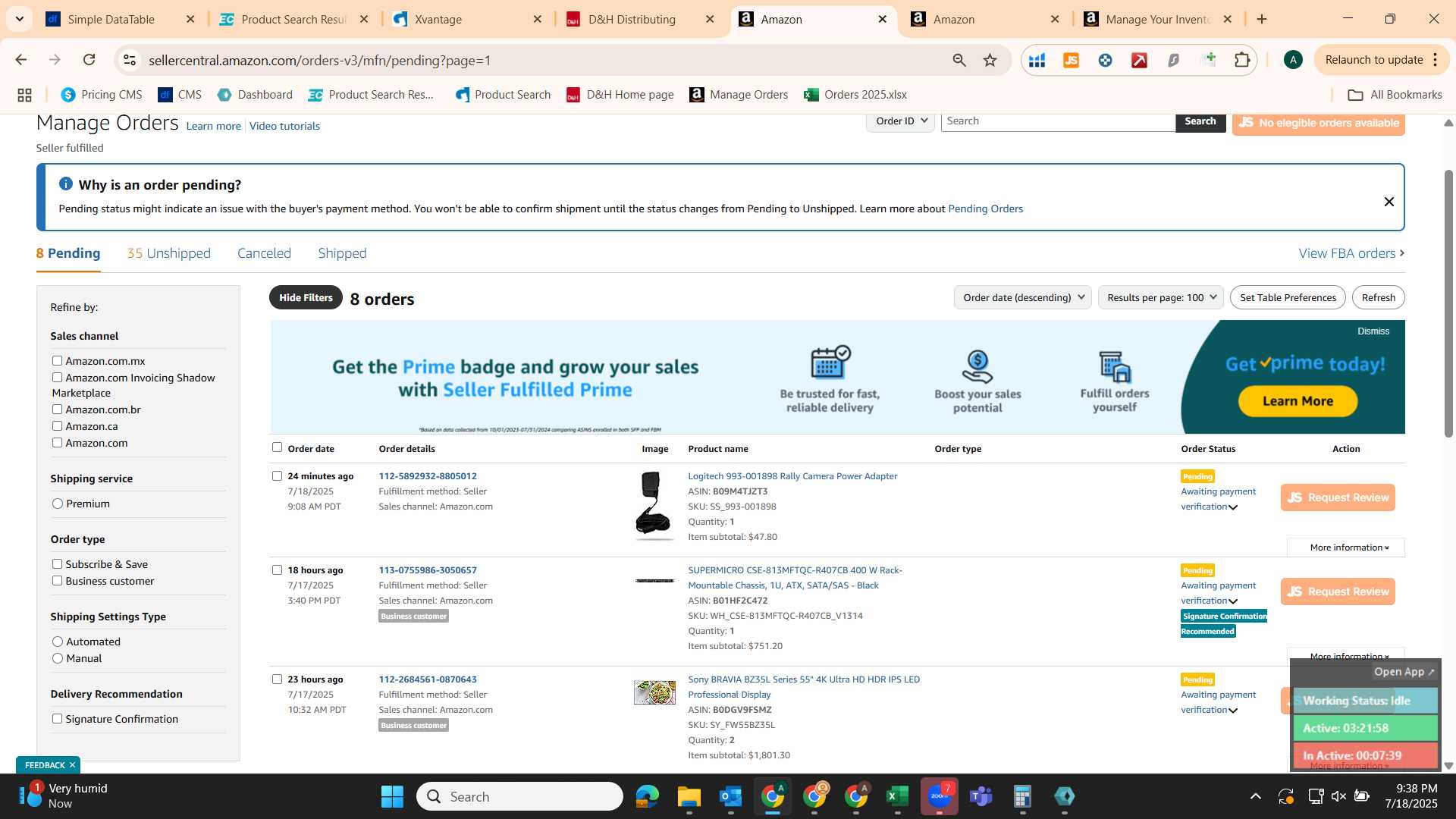Image resolution: width=1456 pixels, height=819 pixels.
Task: Select the Logitech order row checkbox
Action: click(277, 476)
